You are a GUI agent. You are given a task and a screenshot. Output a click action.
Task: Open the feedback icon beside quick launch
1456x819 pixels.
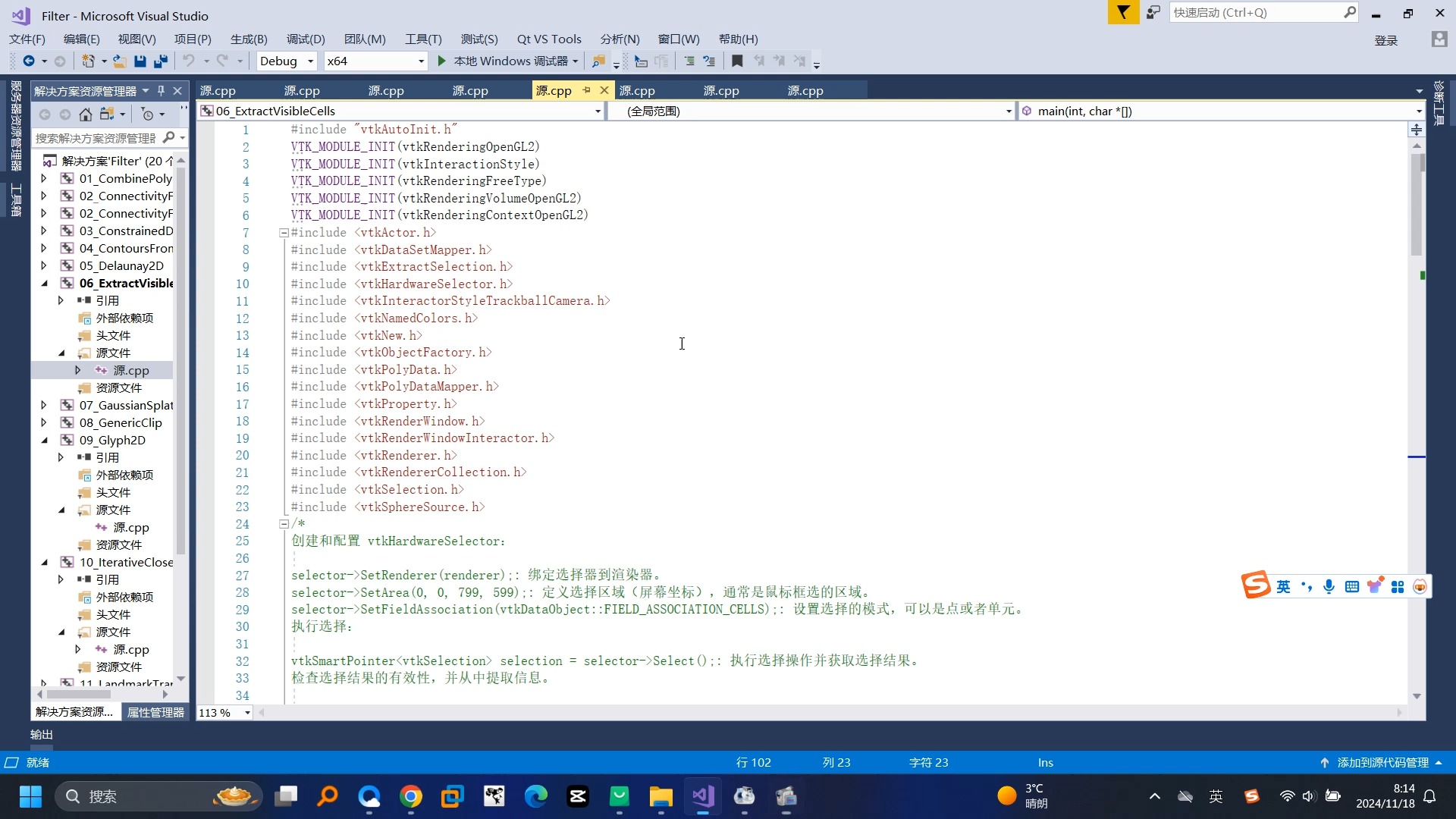[1153, 13]
